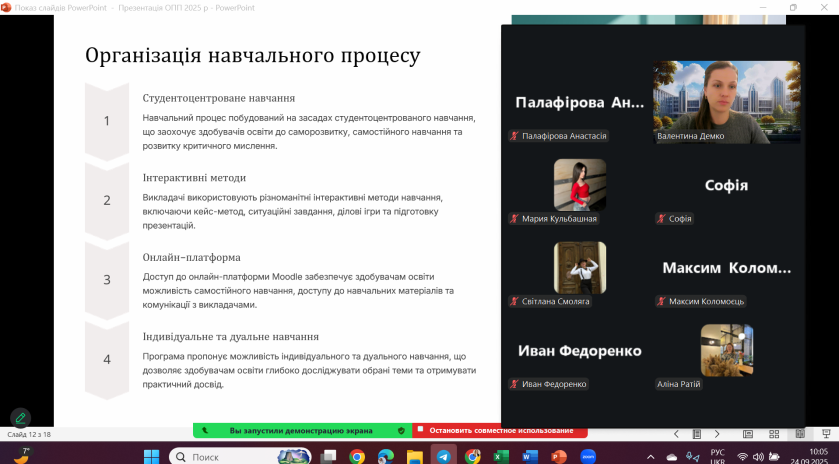
Task: Click slide title Організація навчального процесу
Action: point(253,56)
